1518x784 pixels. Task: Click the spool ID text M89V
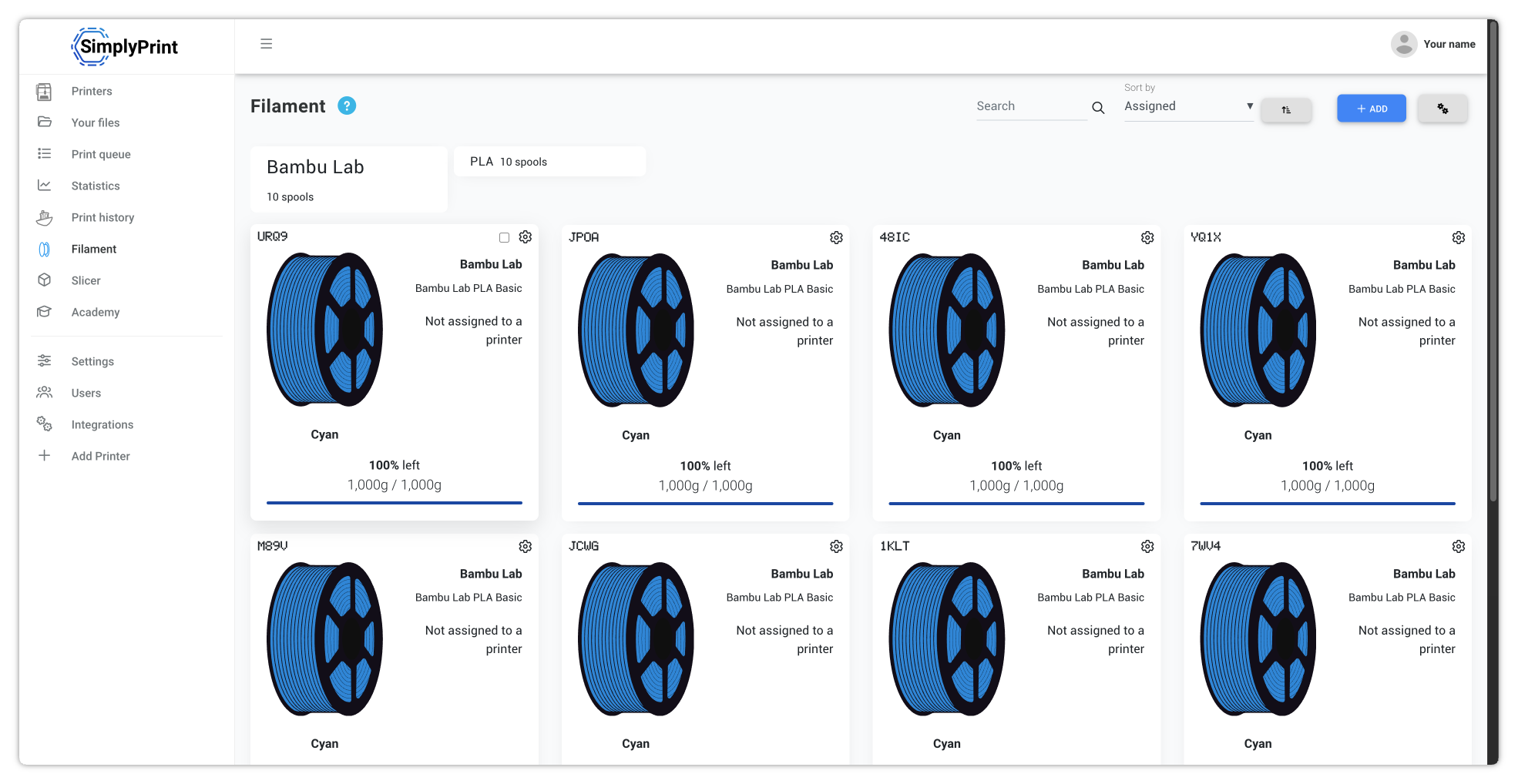click(273, 546)
